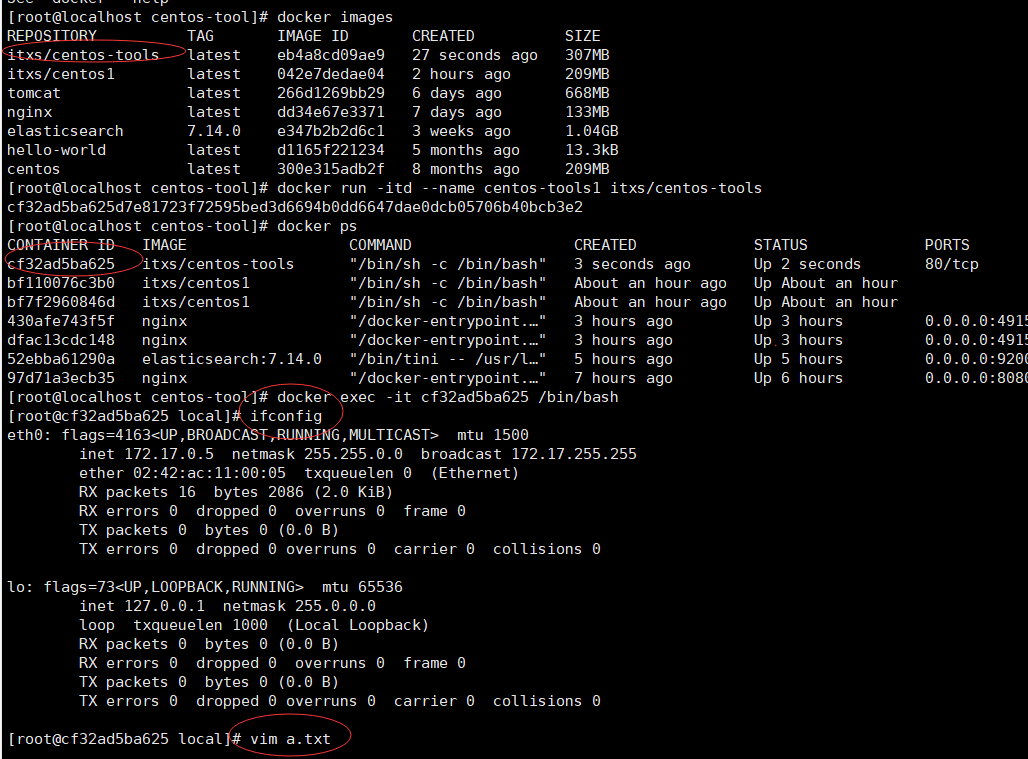Click the docker run -itd command line
1028x759 pixels.
tap(519, 188)
